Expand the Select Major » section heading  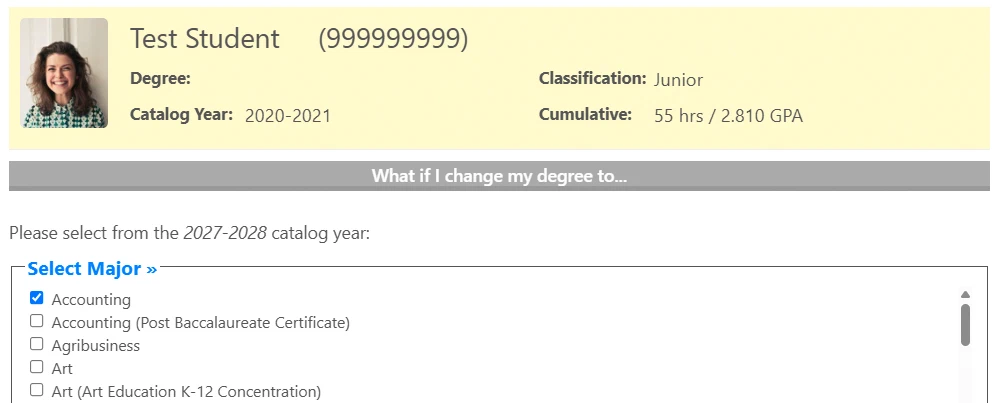click(x=92, y=268)
